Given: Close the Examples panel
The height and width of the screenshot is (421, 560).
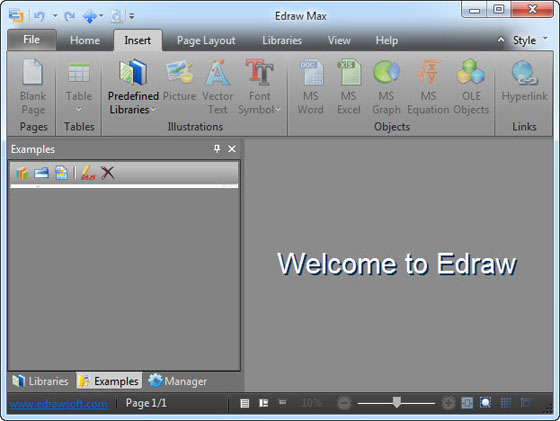Looking at the screenshot, I should pyautogui.click(x=232, y=149).
